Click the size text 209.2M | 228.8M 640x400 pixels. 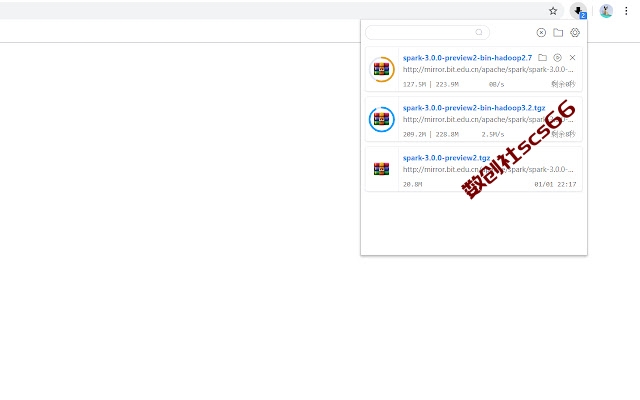(431, 134)
